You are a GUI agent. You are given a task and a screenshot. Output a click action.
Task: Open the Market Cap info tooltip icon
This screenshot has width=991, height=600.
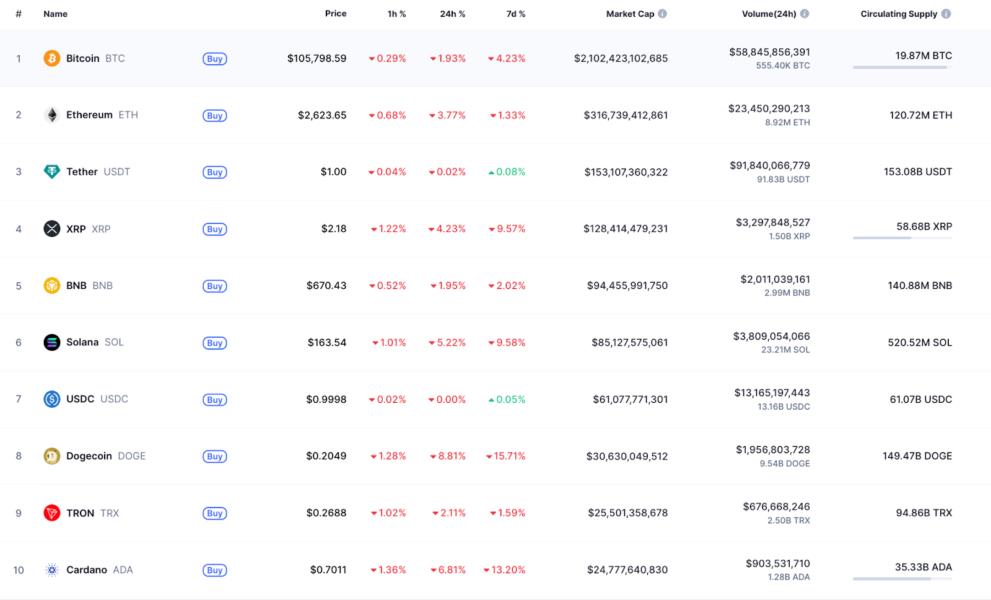[663, 14]
